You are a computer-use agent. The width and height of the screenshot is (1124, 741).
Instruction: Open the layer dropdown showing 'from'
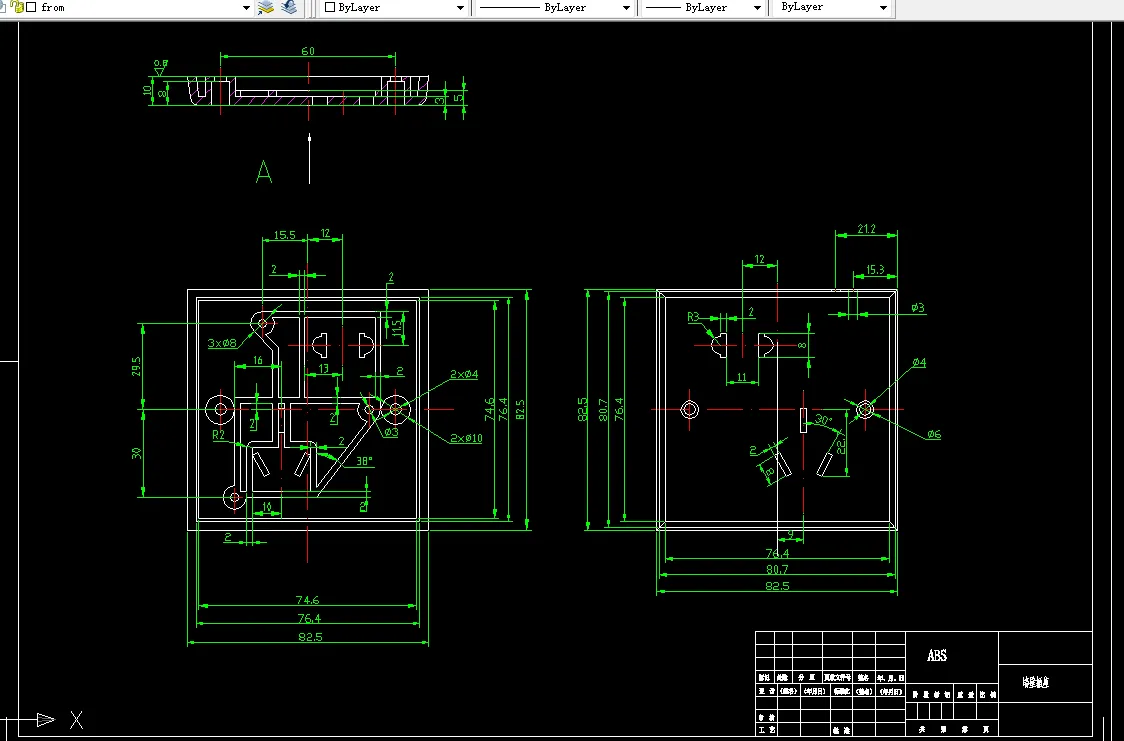[247, 8]
